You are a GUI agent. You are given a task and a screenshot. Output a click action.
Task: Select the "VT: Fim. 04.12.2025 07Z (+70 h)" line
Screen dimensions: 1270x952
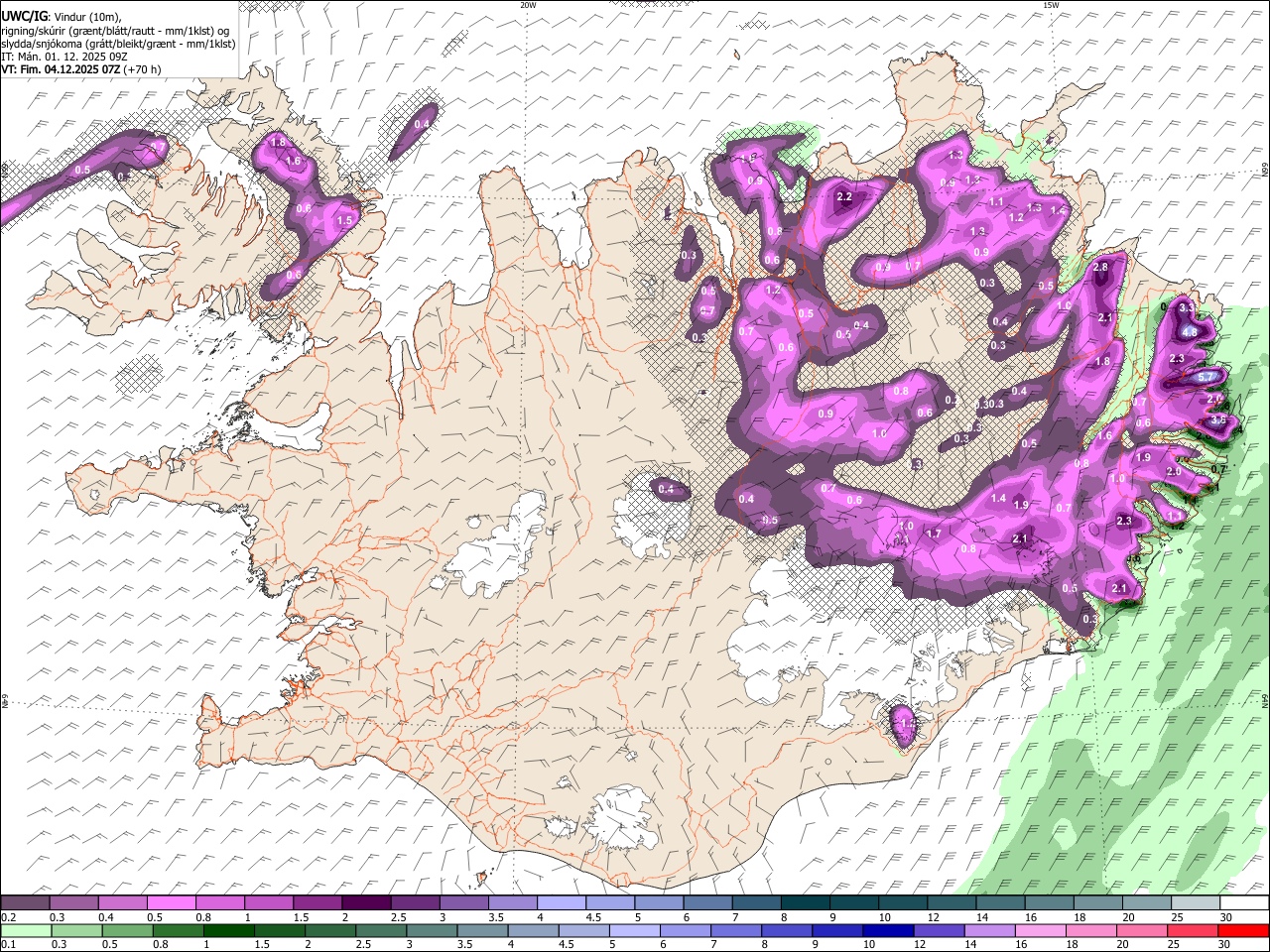coord(81,69)
